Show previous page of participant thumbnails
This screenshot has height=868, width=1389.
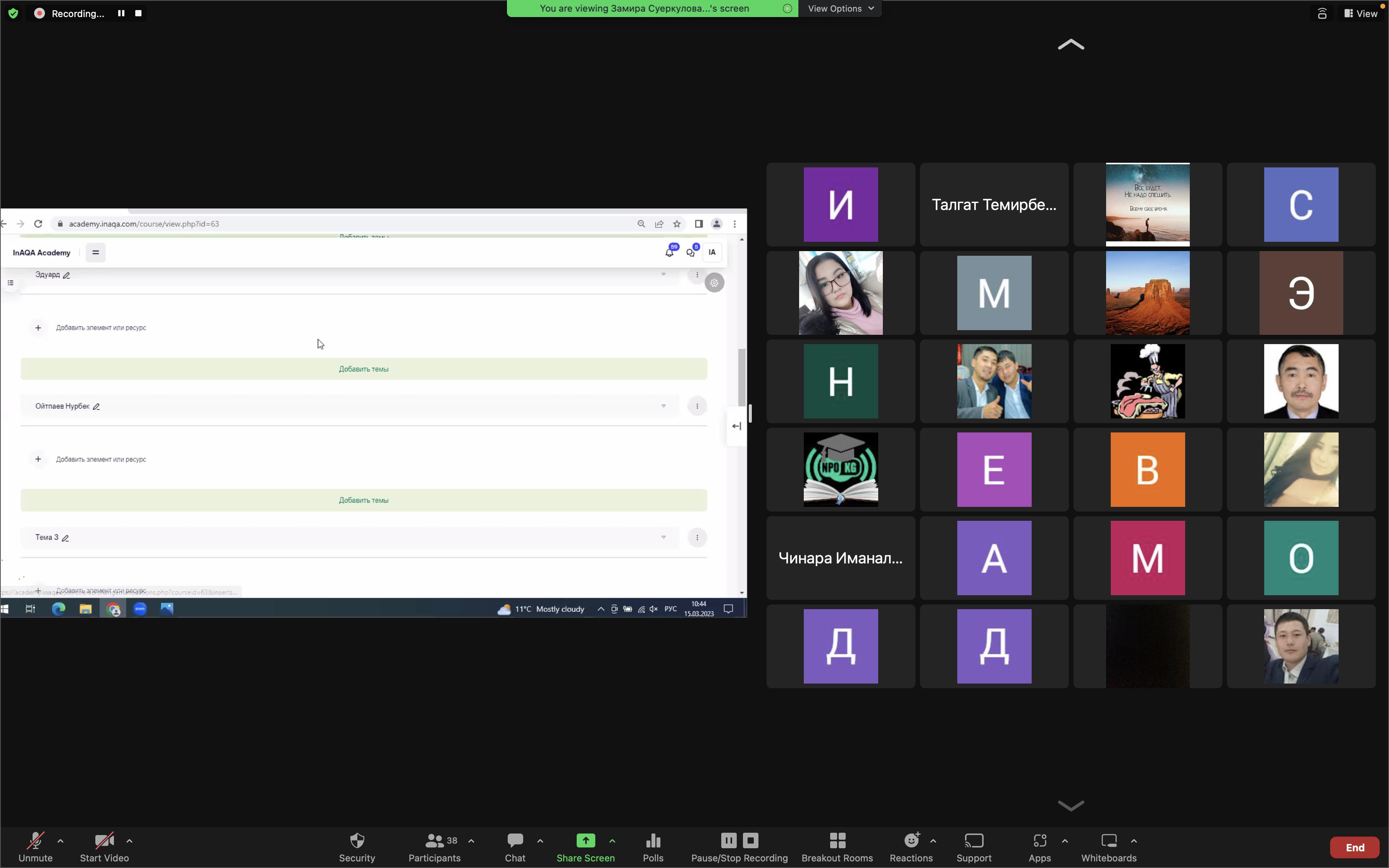1071,45
